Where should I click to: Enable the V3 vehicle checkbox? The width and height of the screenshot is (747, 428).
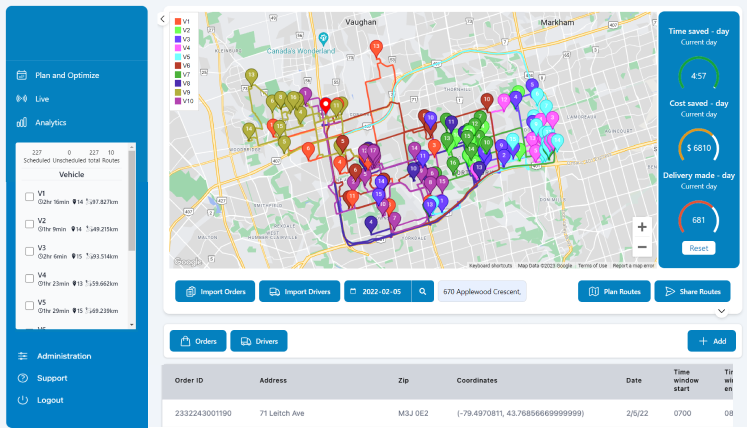click(29, 251)
